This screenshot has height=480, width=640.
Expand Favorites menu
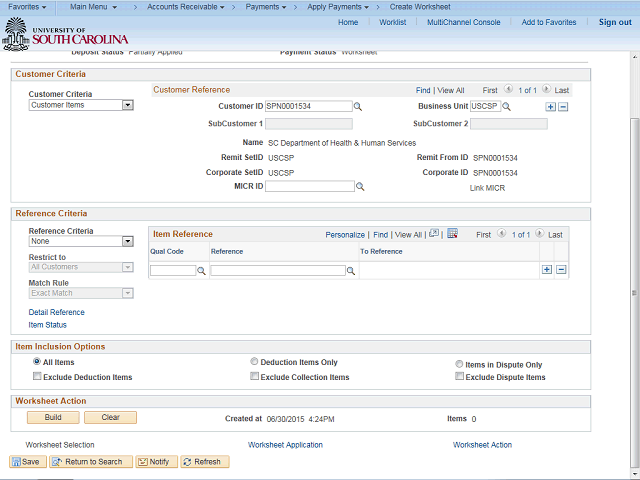[x=27, y=7]
